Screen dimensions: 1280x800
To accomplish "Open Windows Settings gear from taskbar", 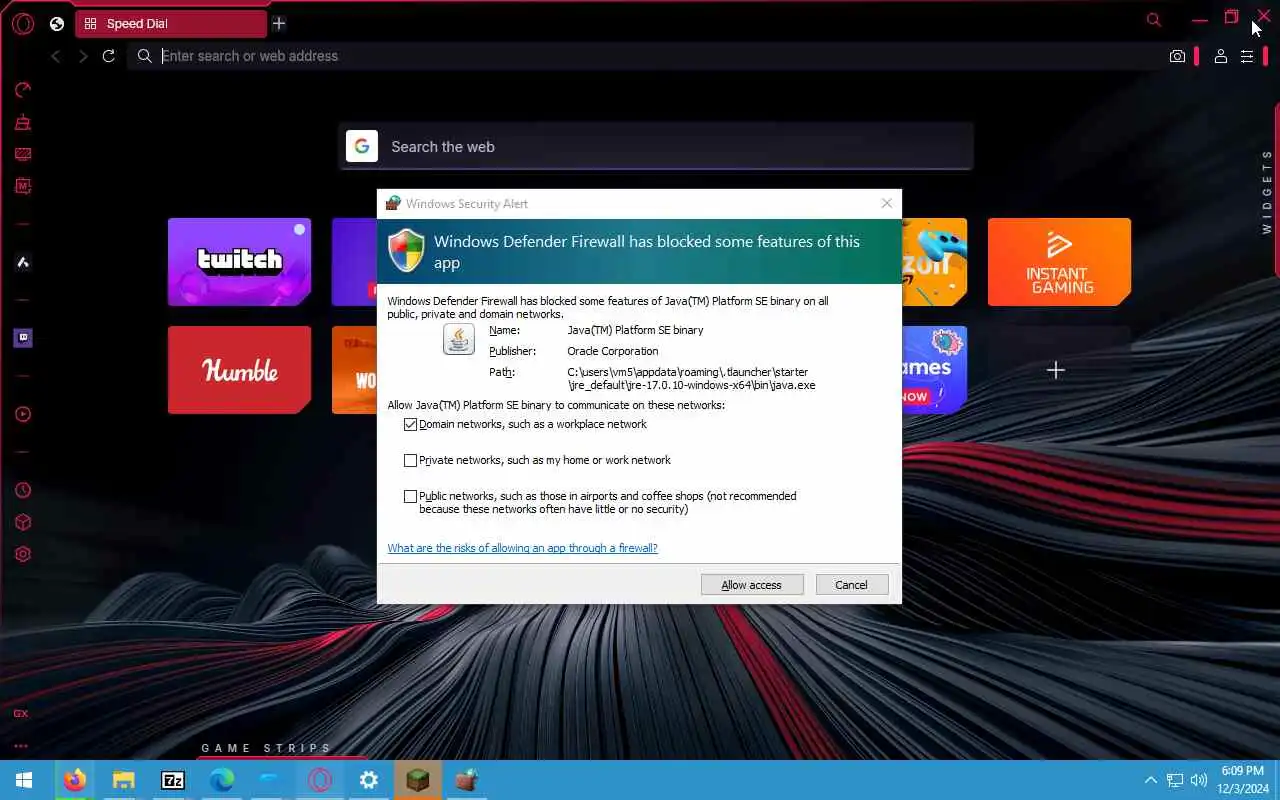I will 369,780.
